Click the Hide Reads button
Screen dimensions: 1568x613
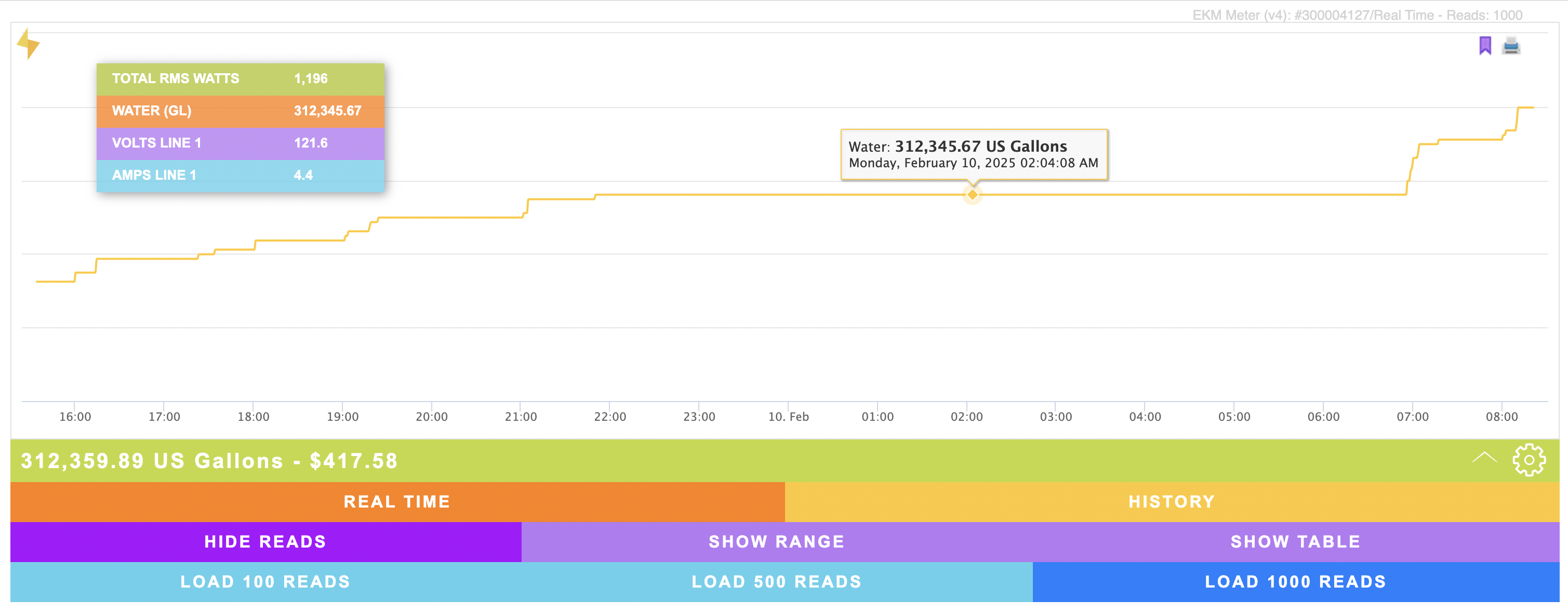pos(265,542)
